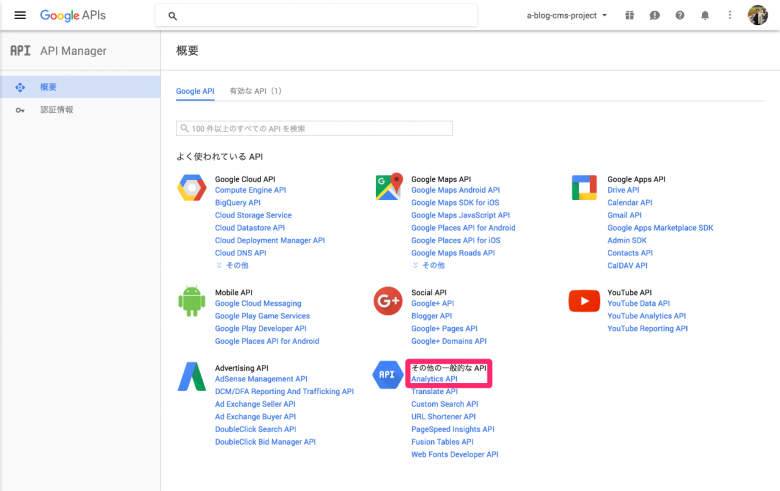
Task: Open Admin SDK link
Action: pos(627,240)
